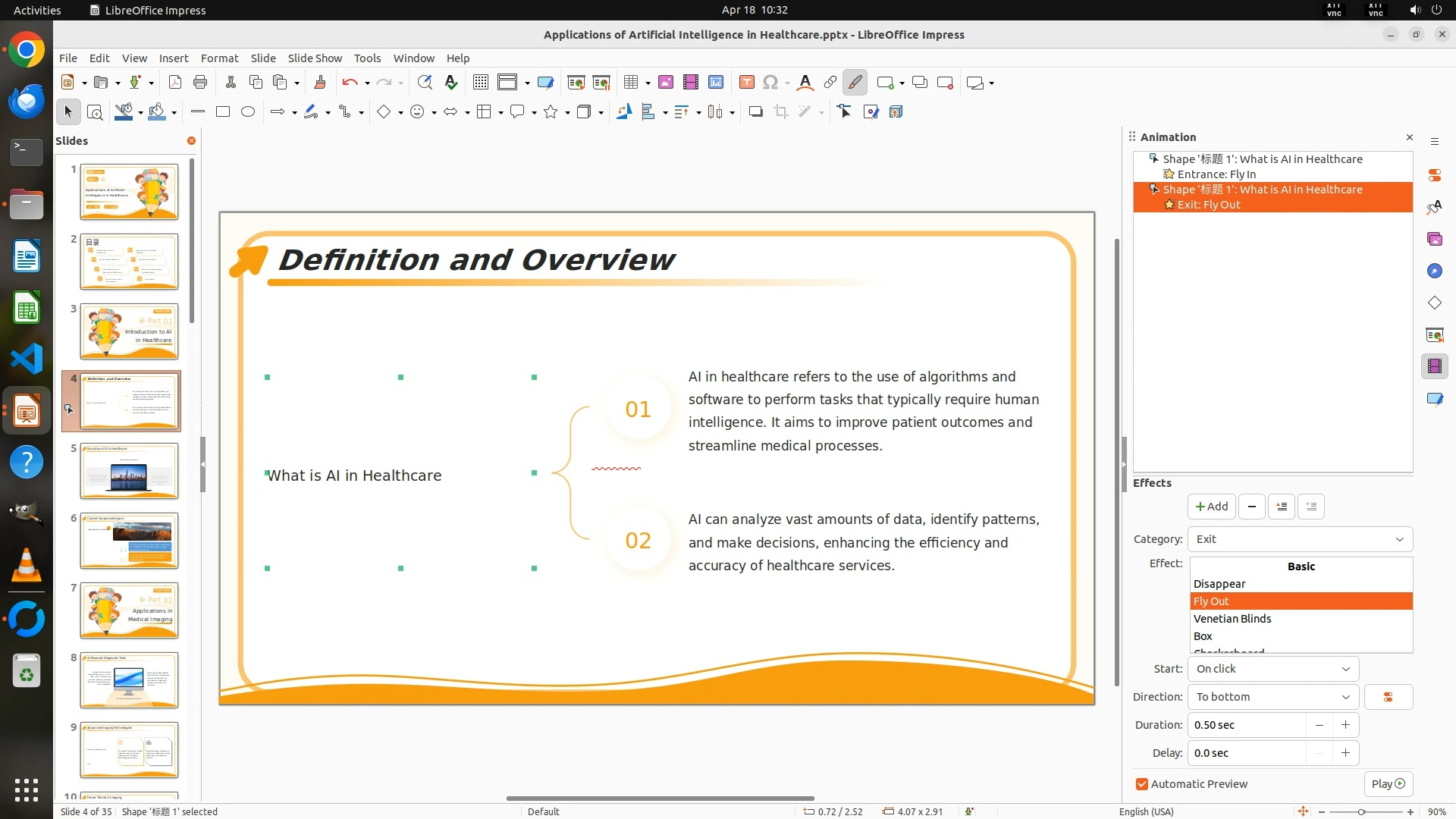Expand the Direction dropdown showing To bottom
Image resolution: width=1456 pixels, height=819 pixels.
click(x=1272, y=697)
